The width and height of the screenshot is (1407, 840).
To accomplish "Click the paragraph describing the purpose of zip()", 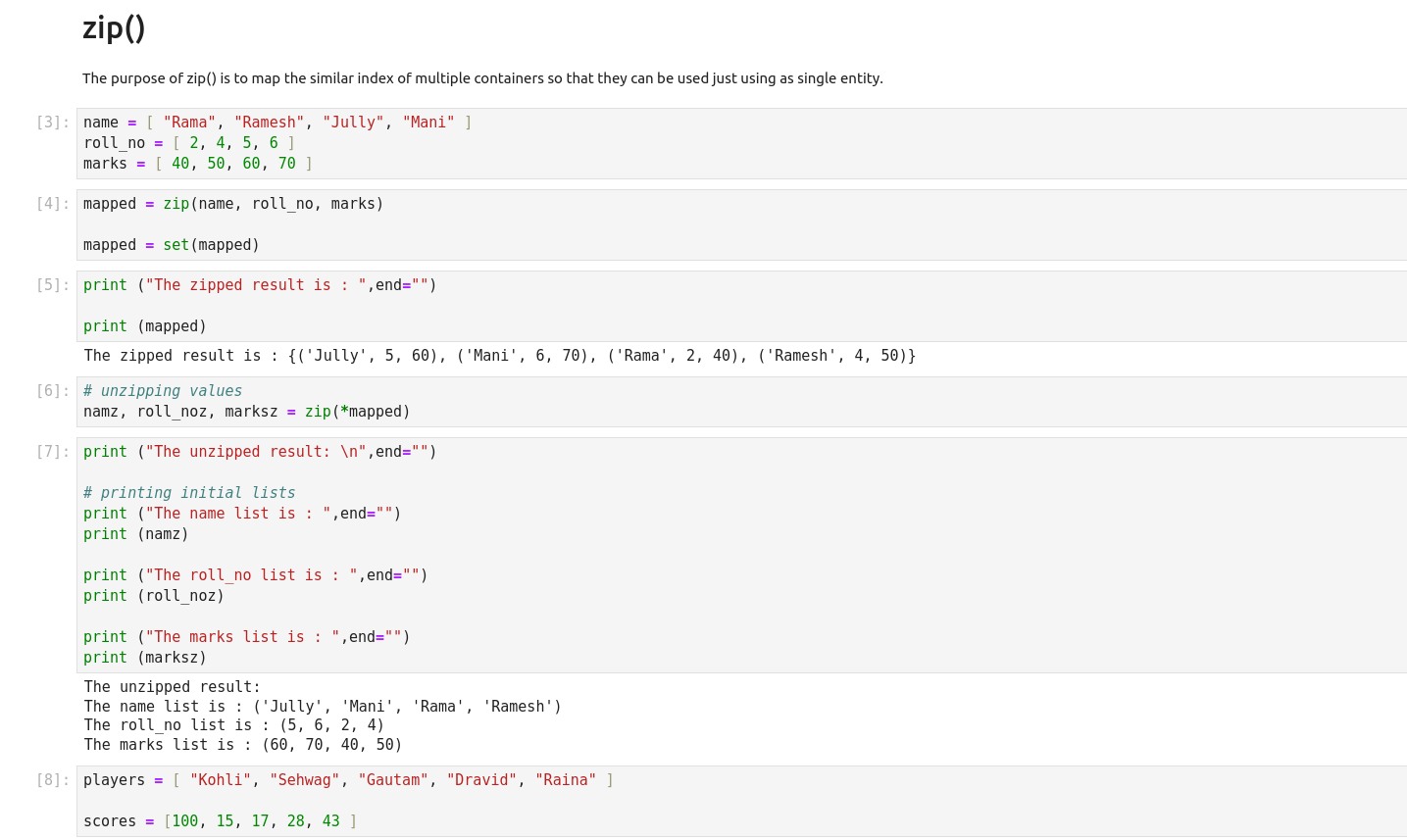I will [482, 78].
